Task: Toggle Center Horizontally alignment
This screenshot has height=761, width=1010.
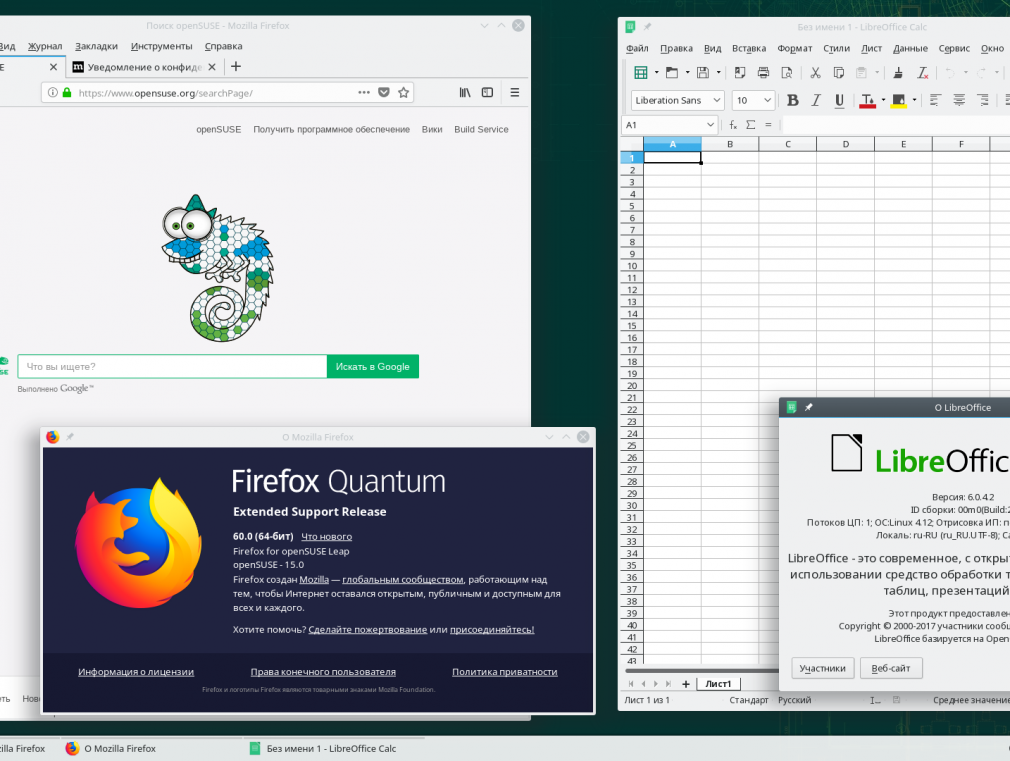Action: click(959, 100)
